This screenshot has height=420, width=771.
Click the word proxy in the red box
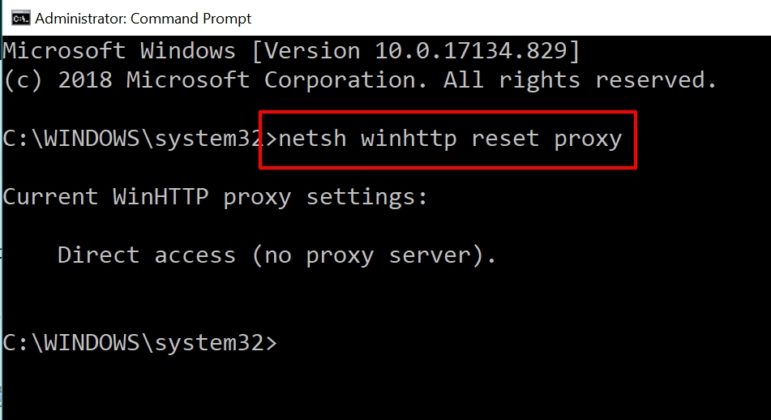(588, 140)
